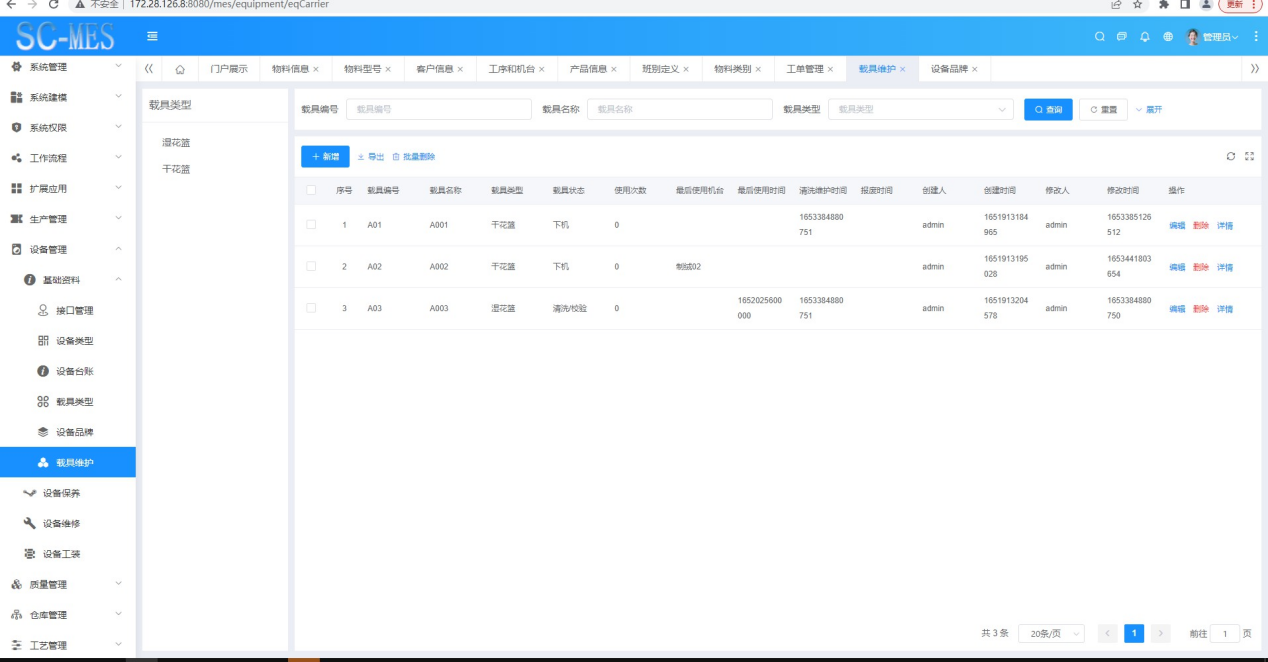Expand the 系统建模 sidebar menu
Screen dimensions: 1268x662
(68, 97)
